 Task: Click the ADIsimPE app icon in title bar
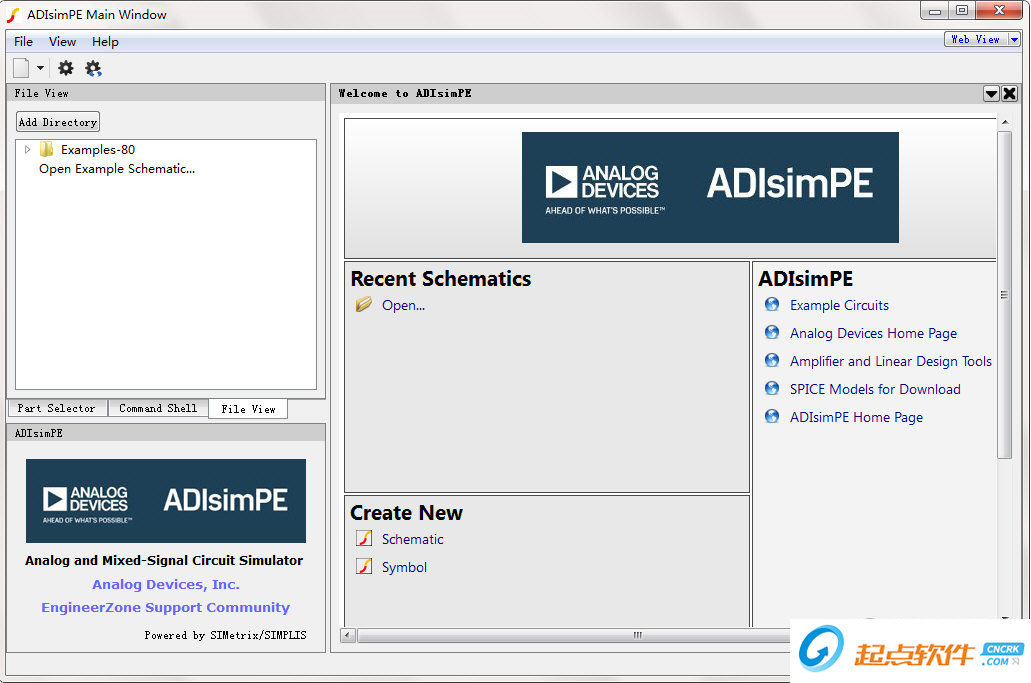point(13,14)
